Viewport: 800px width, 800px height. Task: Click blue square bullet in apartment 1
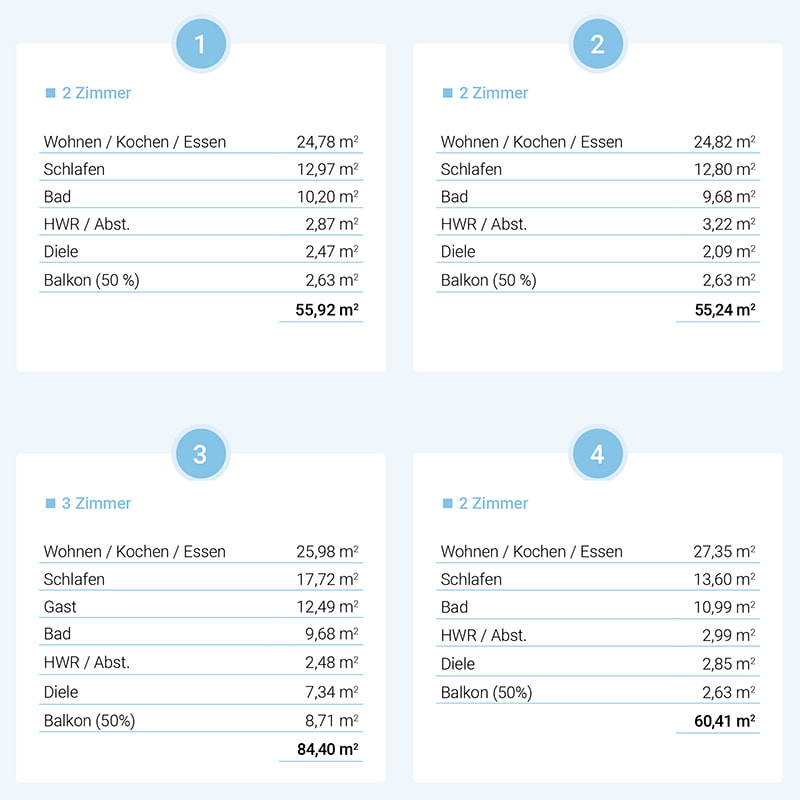click(x=50, y=93)
